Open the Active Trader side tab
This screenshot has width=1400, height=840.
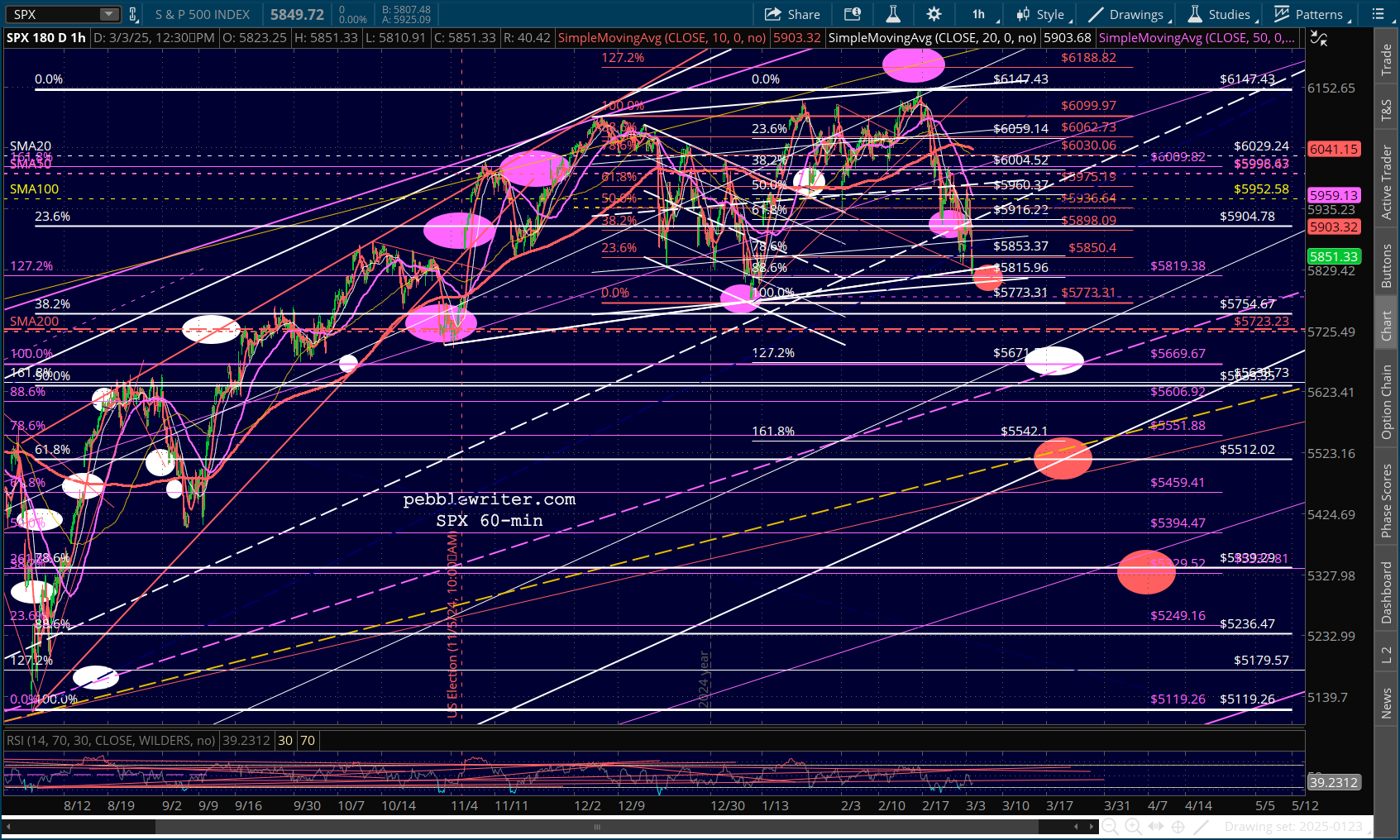click(1386, 183)
